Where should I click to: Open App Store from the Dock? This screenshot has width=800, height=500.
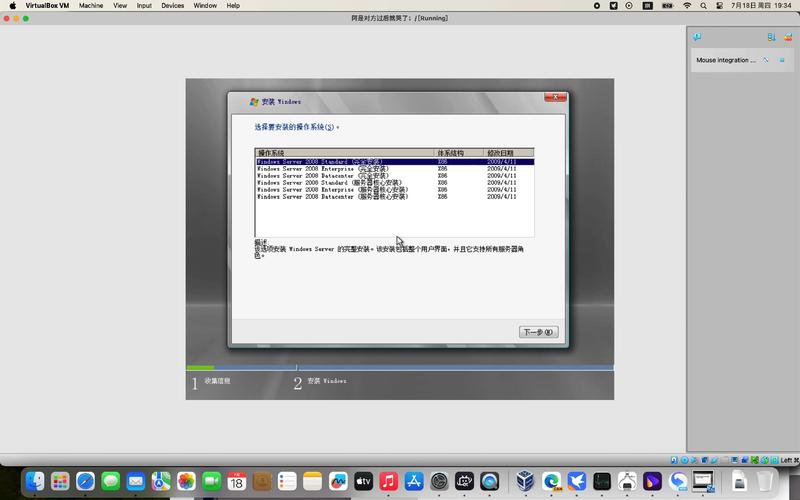pos(414,481)
